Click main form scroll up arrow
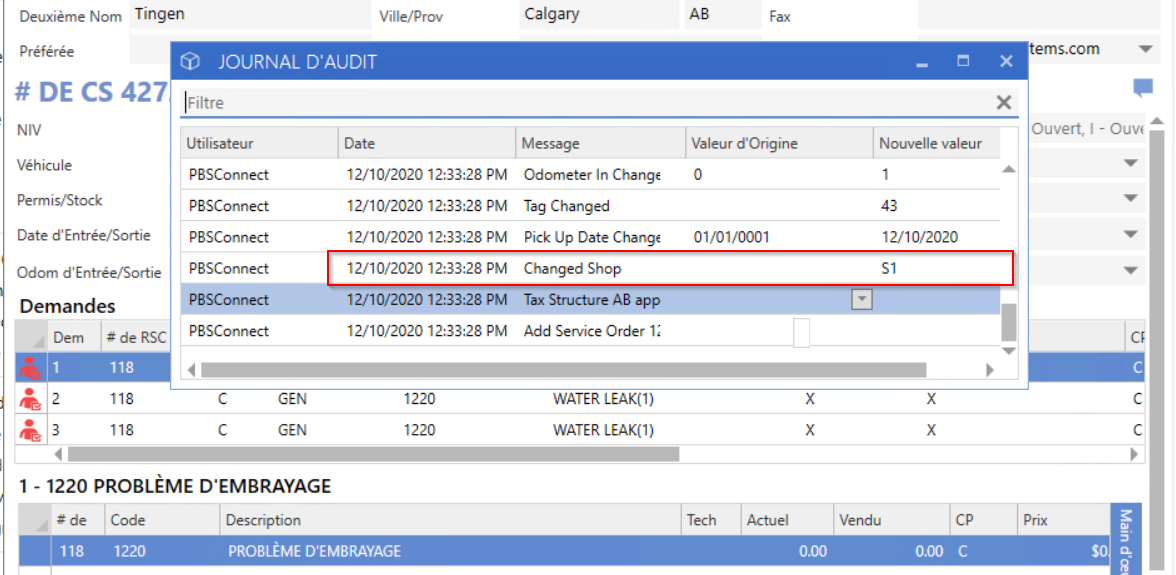 tap(1157, 121)
